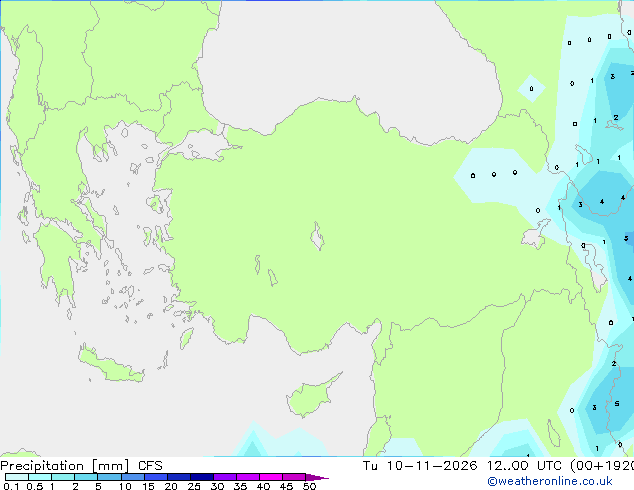This screenshot has width=634, height=490.
Task: Click the 0.5–1 mm legend swatch
Action: click(x=40, y=477)
